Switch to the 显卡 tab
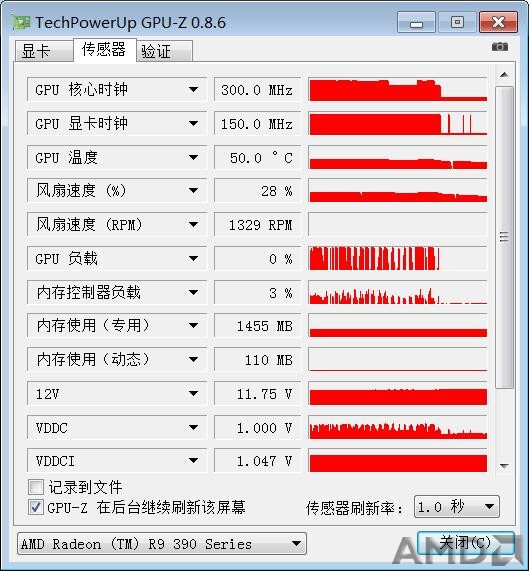This screenshot has width=529, height=571. [44, 51]
